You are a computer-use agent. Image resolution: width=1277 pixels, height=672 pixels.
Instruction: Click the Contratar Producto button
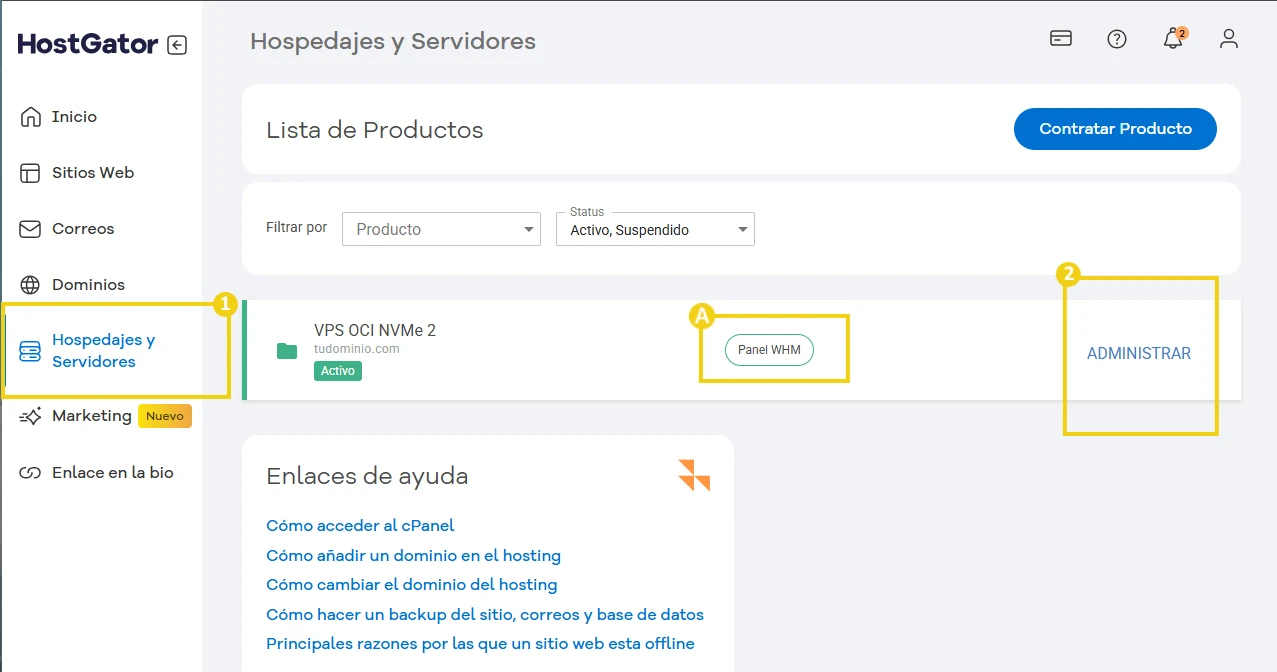[1114, 128]
